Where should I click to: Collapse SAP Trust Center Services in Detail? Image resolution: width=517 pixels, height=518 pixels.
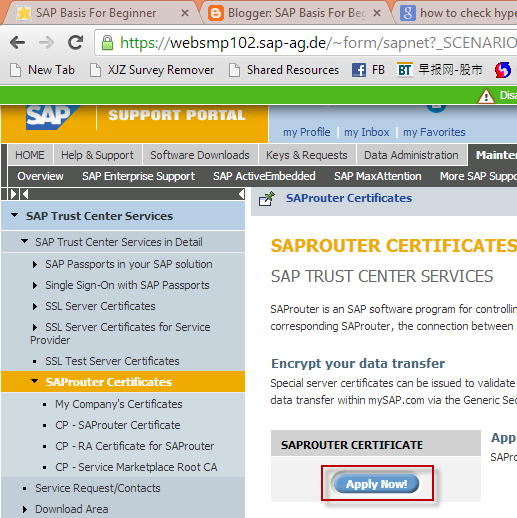click(24, 241)
